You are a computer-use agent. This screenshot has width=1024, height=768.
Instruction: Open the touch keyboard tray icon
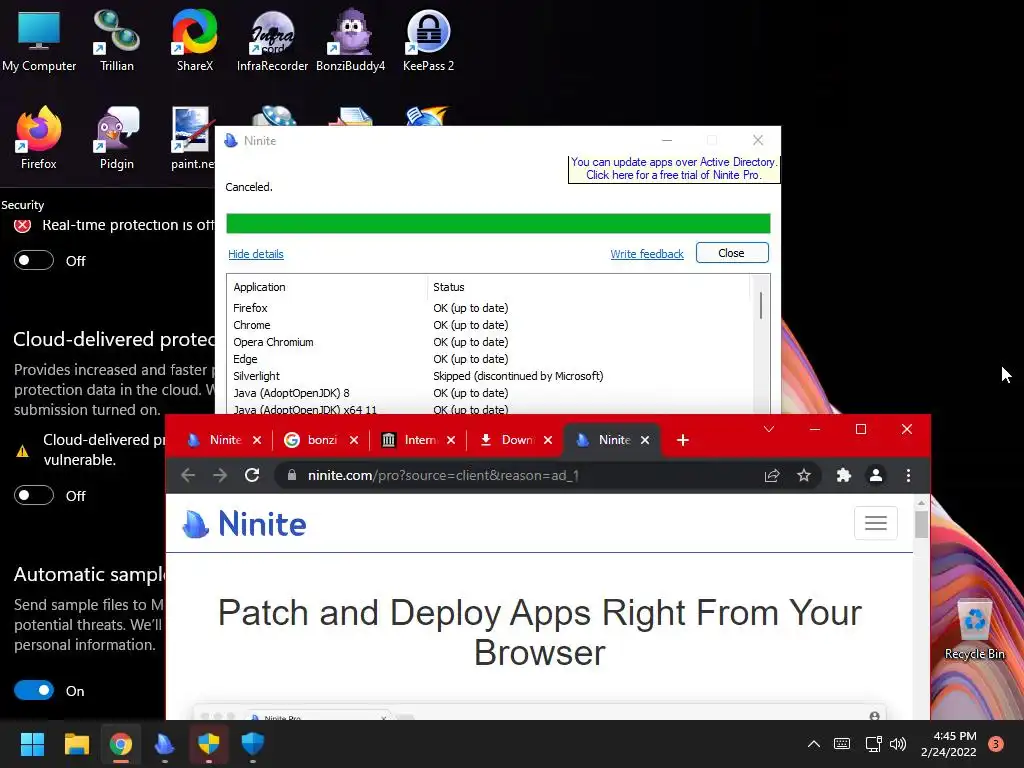click(x=842, y=744)
